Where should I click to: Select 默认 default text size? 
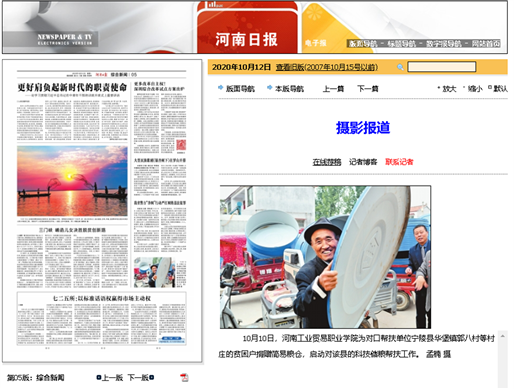[x=500, y=89]
